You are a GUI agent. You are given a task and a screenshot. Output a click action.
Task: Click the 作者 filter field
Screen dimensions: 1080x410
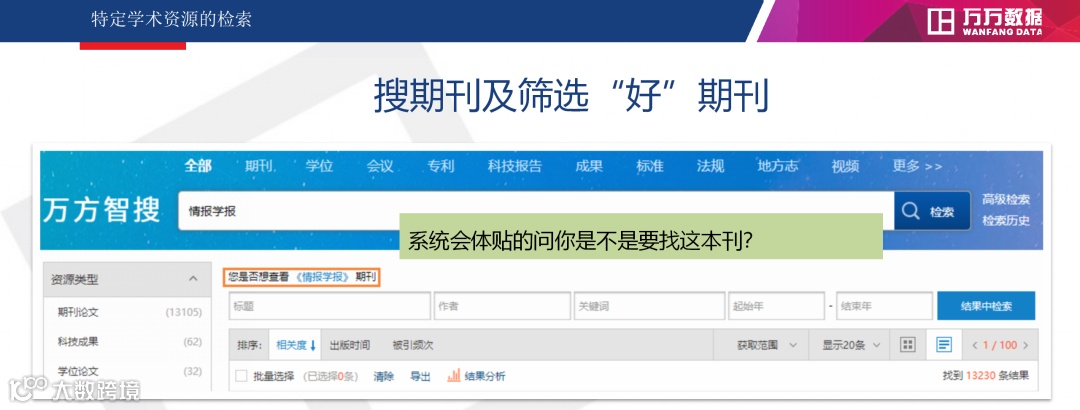(x=502, y=306)
